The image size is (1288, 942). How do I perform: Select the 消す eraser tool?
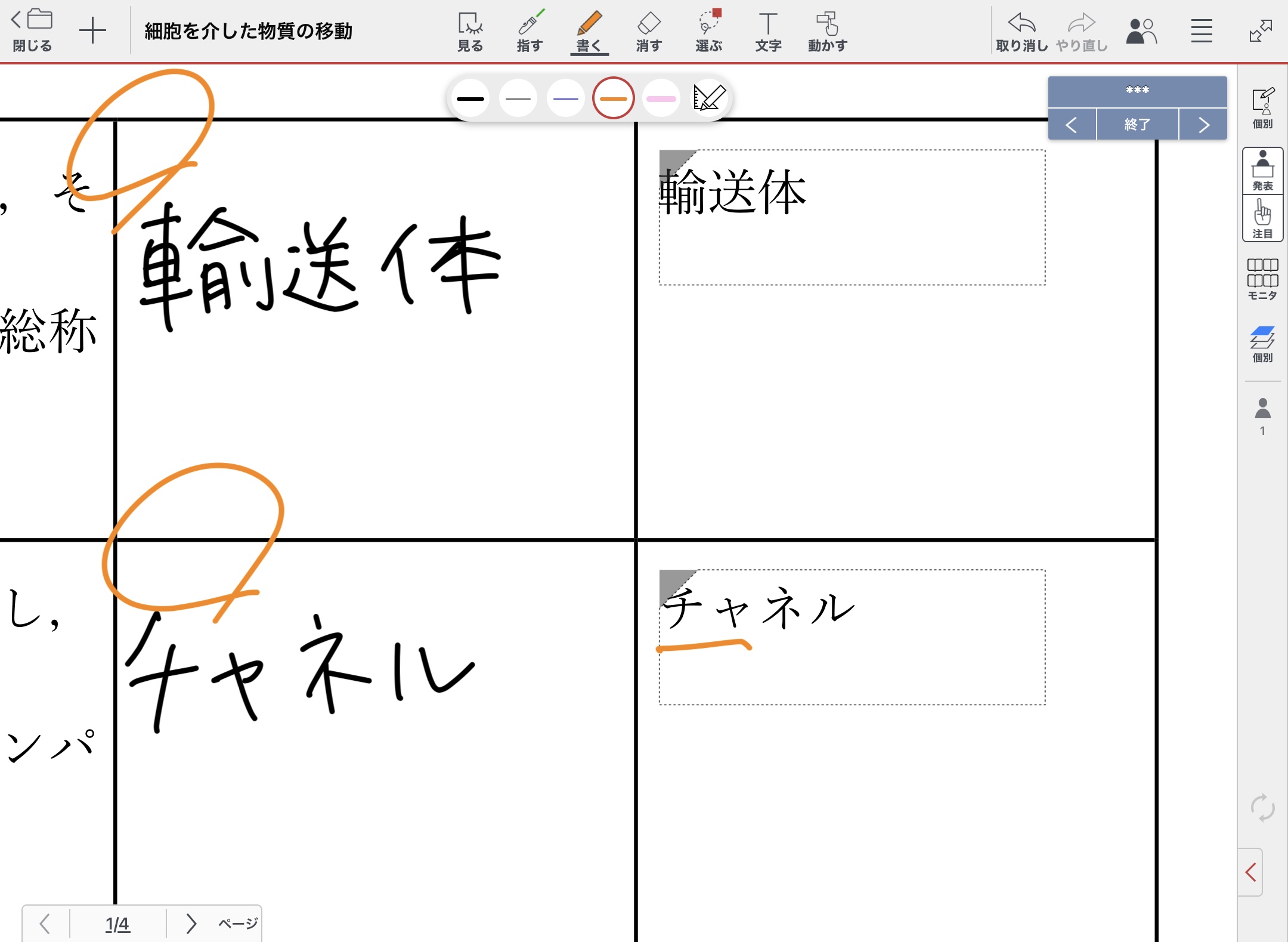[649, 31]
